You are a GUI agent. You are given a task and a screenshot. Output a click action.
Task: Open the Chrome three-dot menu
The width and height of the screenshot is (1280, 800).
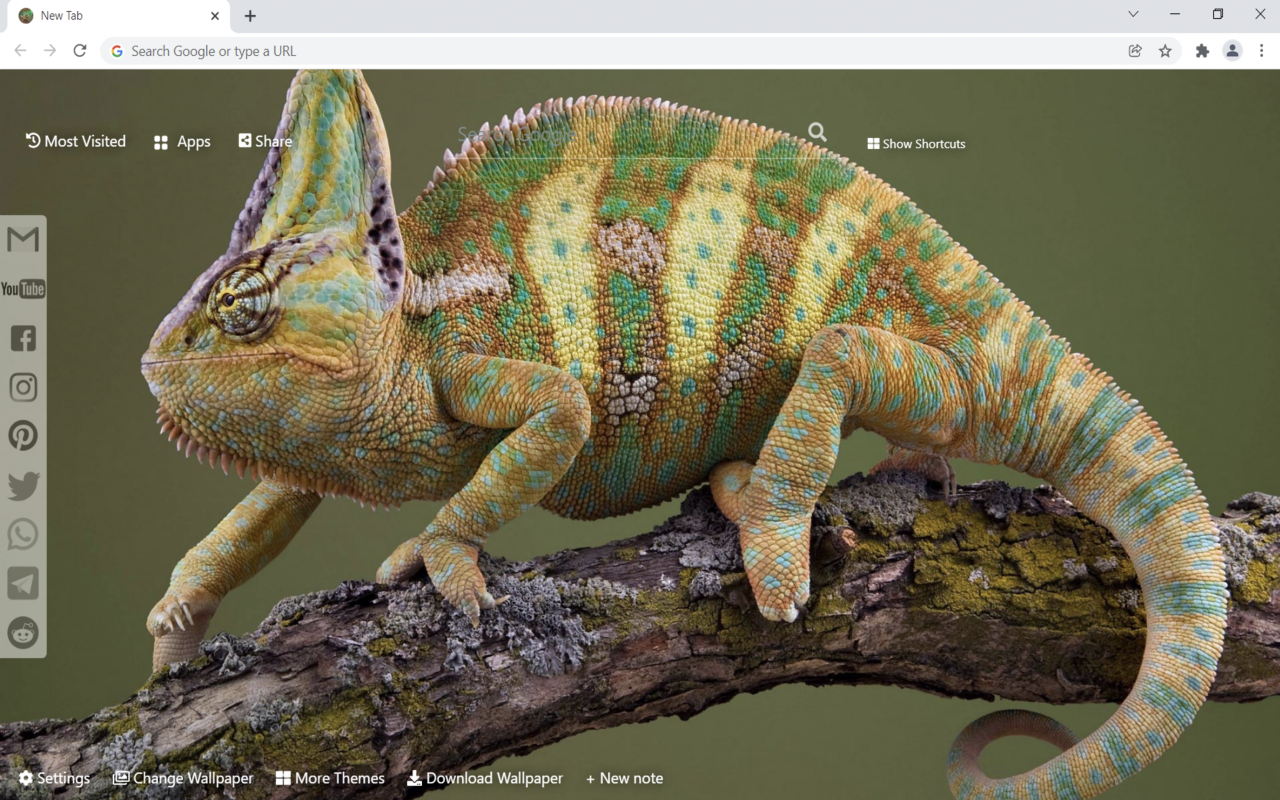1262,51
